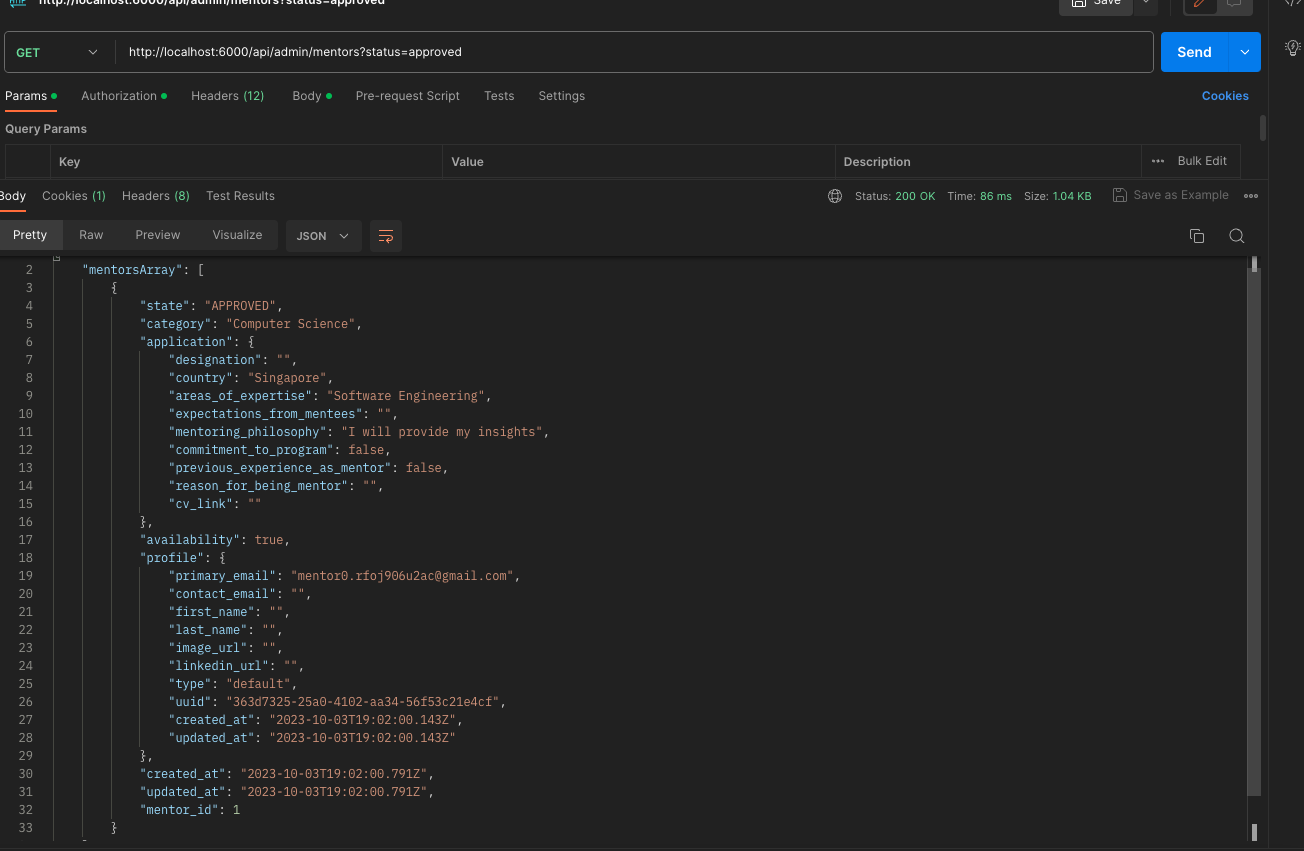This screenshot has width=1304, height=851.
Task: Search within the response body
Action: 1237,235
